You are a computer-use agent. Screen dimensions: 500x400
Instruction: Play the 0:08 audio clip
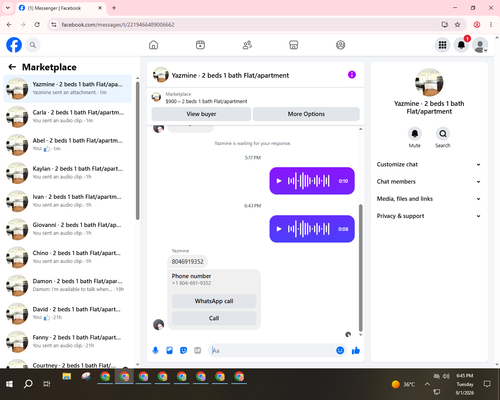pos(279,229)
